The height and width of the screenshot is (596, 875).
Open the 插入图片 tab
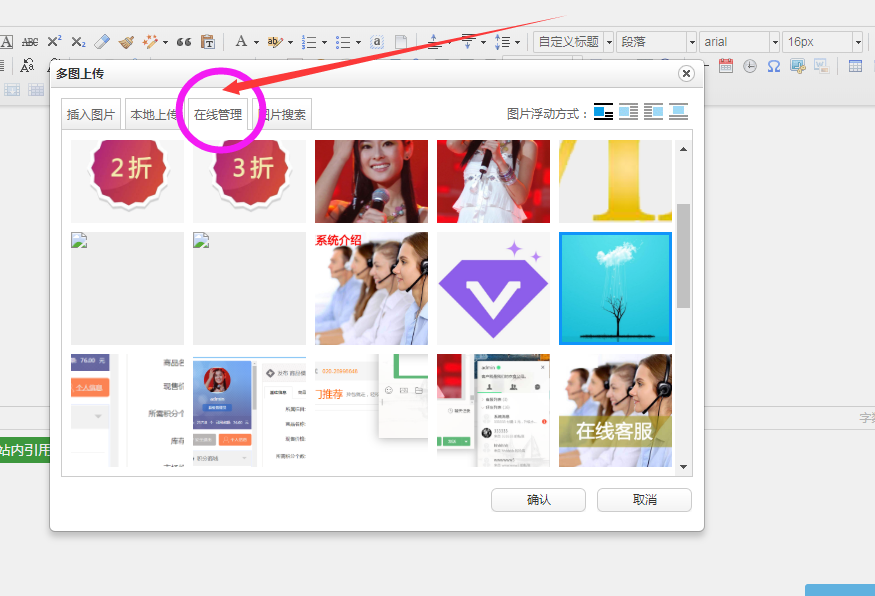tap(91, 114)
